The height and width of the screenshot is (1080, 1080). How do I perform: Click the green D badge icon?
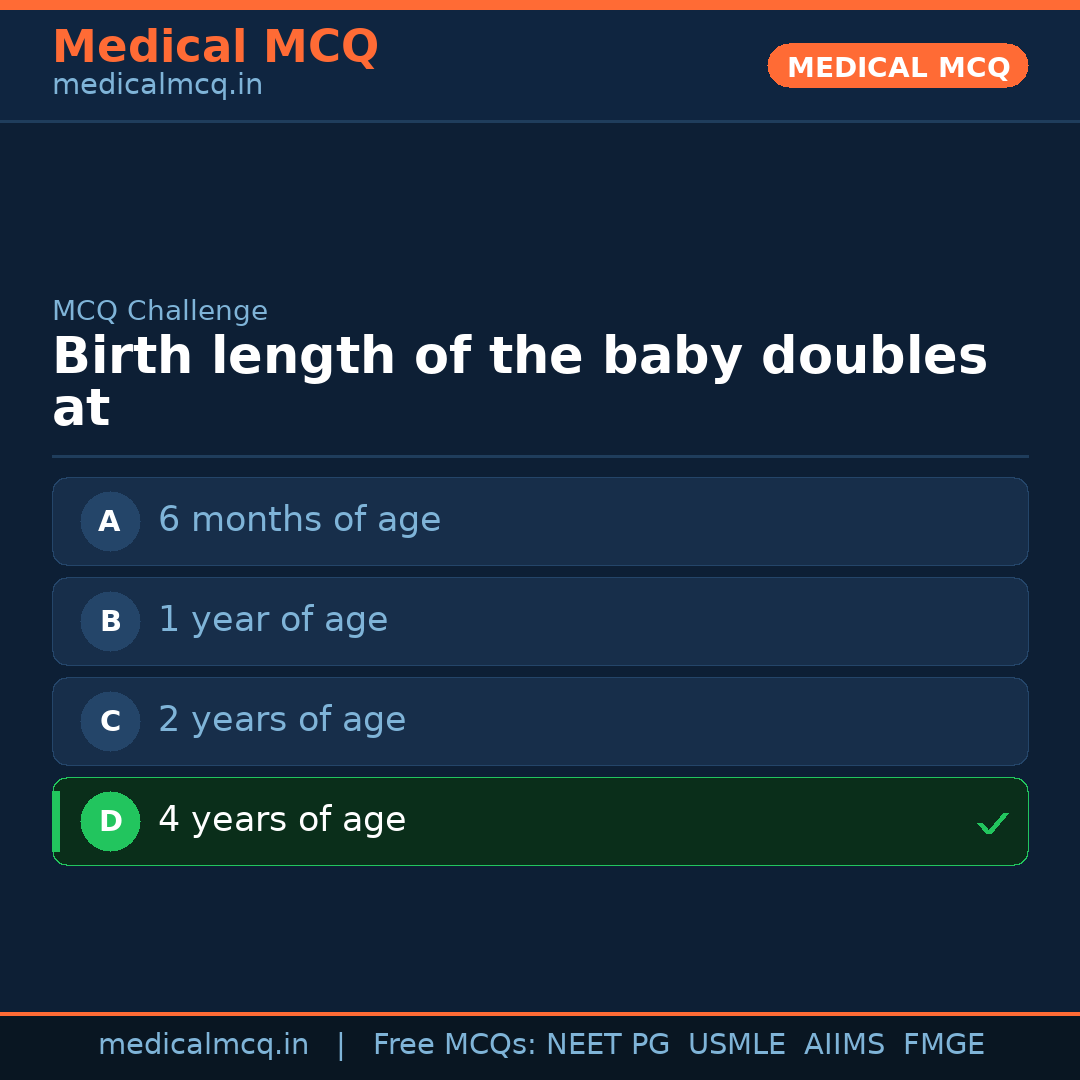coord(110,821)
